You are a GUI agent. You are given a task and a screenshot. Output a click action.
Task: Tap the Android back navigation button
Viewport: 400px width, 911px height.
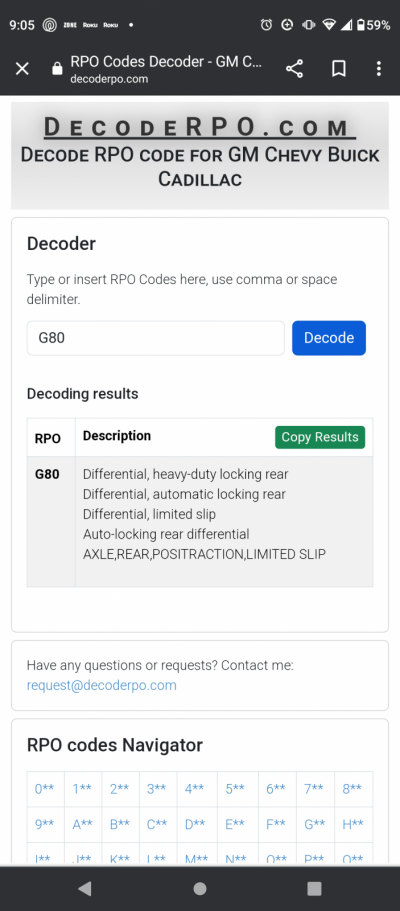[x=85, y=888]
